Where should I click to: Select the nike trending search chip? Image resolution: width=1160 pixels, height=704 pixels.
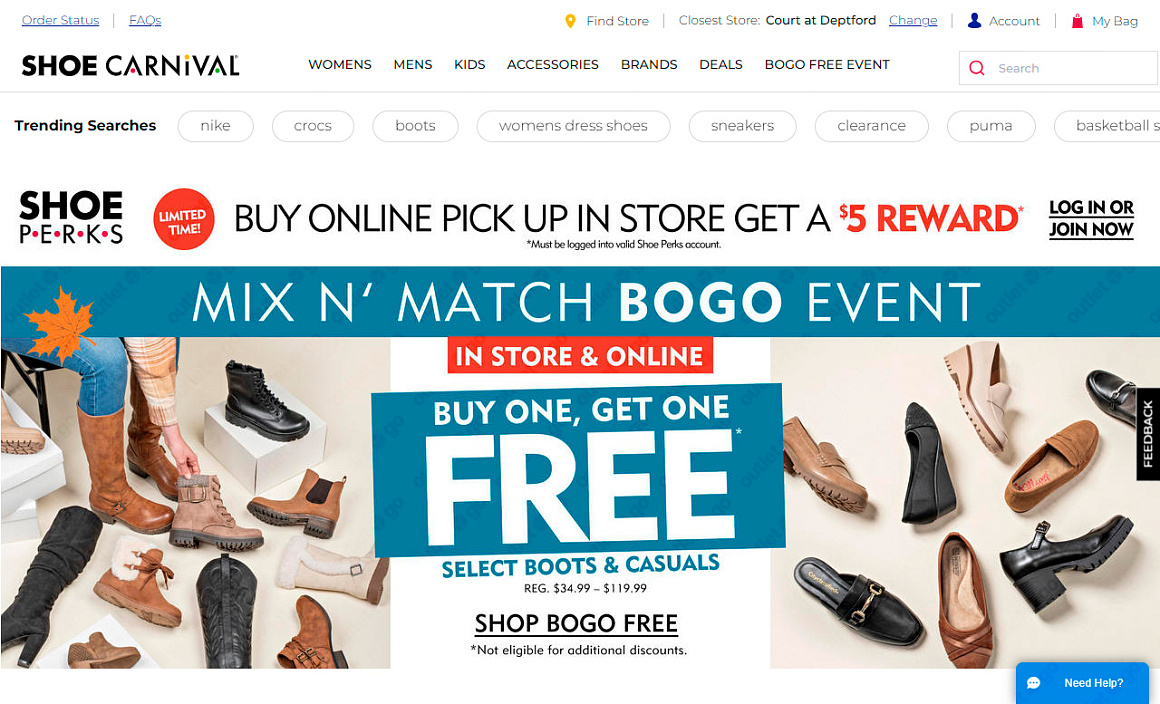point(215,126)
